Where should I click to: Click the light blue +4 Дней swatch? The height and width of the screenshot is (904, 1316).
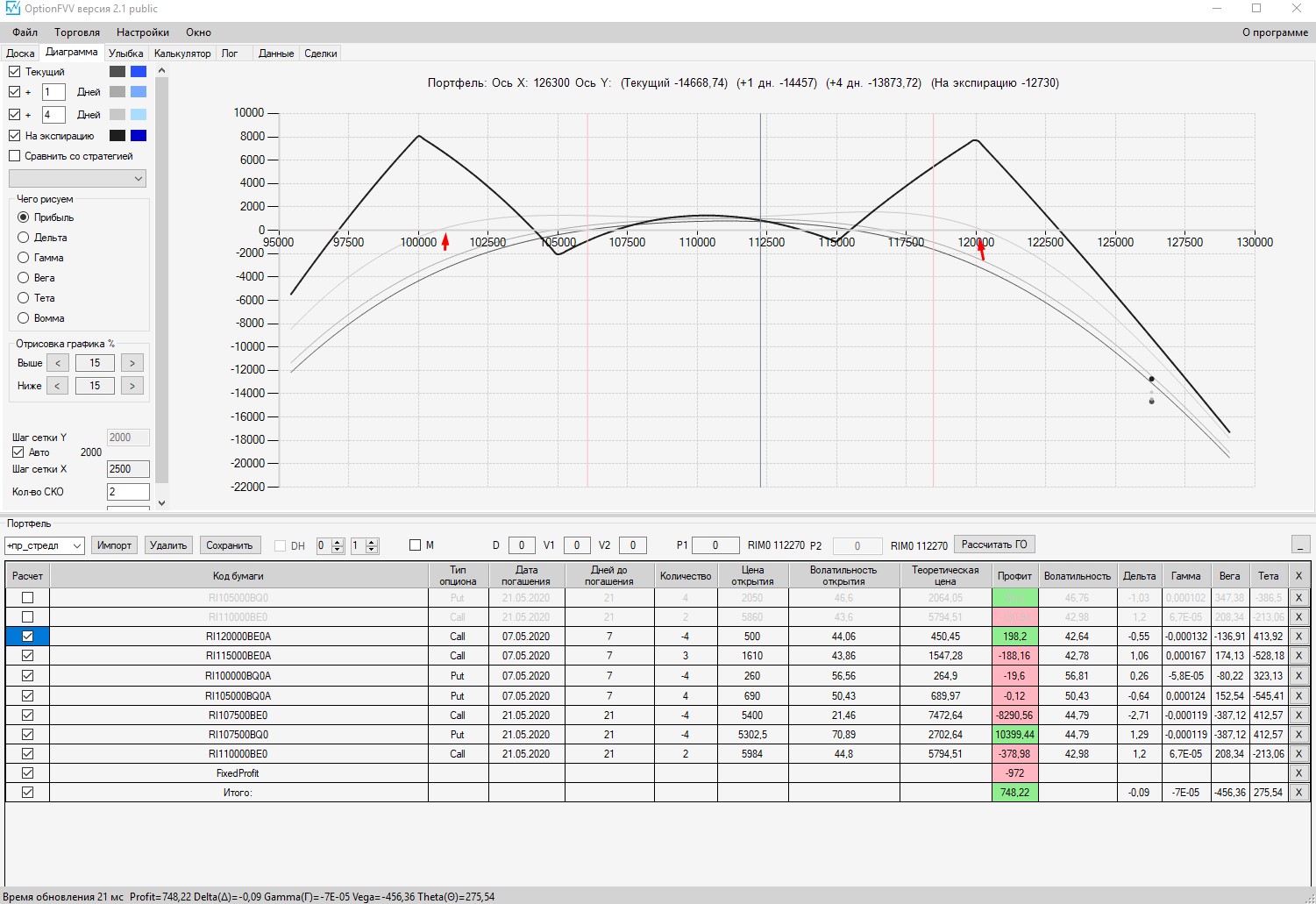point(139,115)
